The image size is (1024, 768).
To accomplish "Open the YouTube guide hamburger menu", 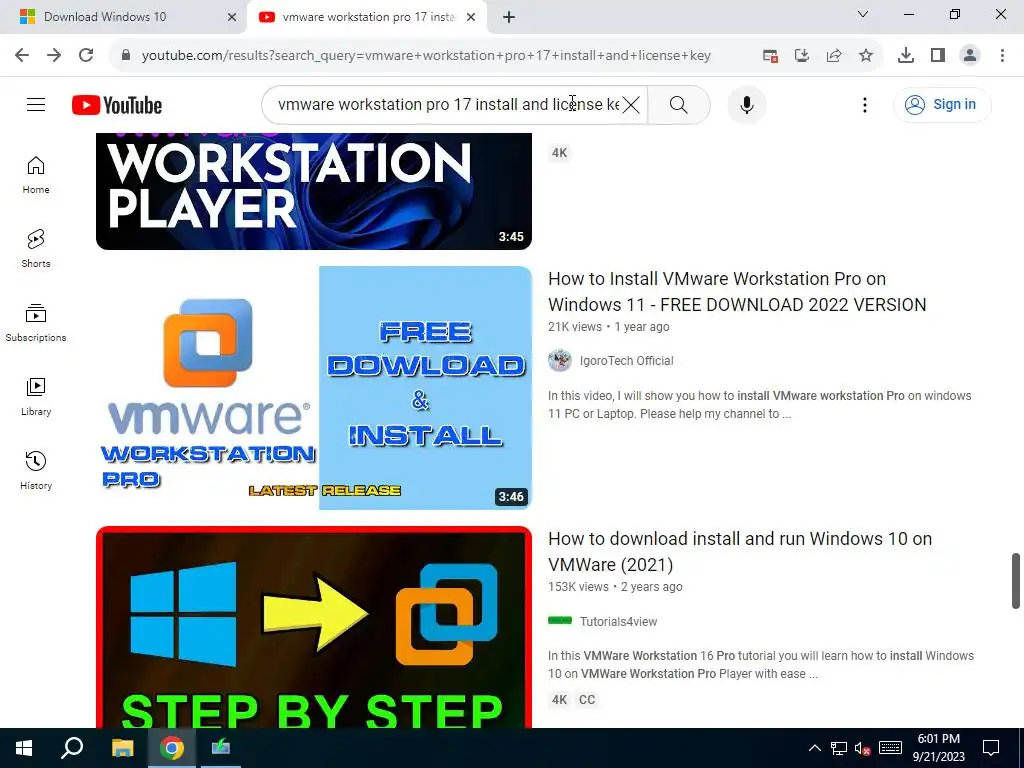I will (36, 104).
